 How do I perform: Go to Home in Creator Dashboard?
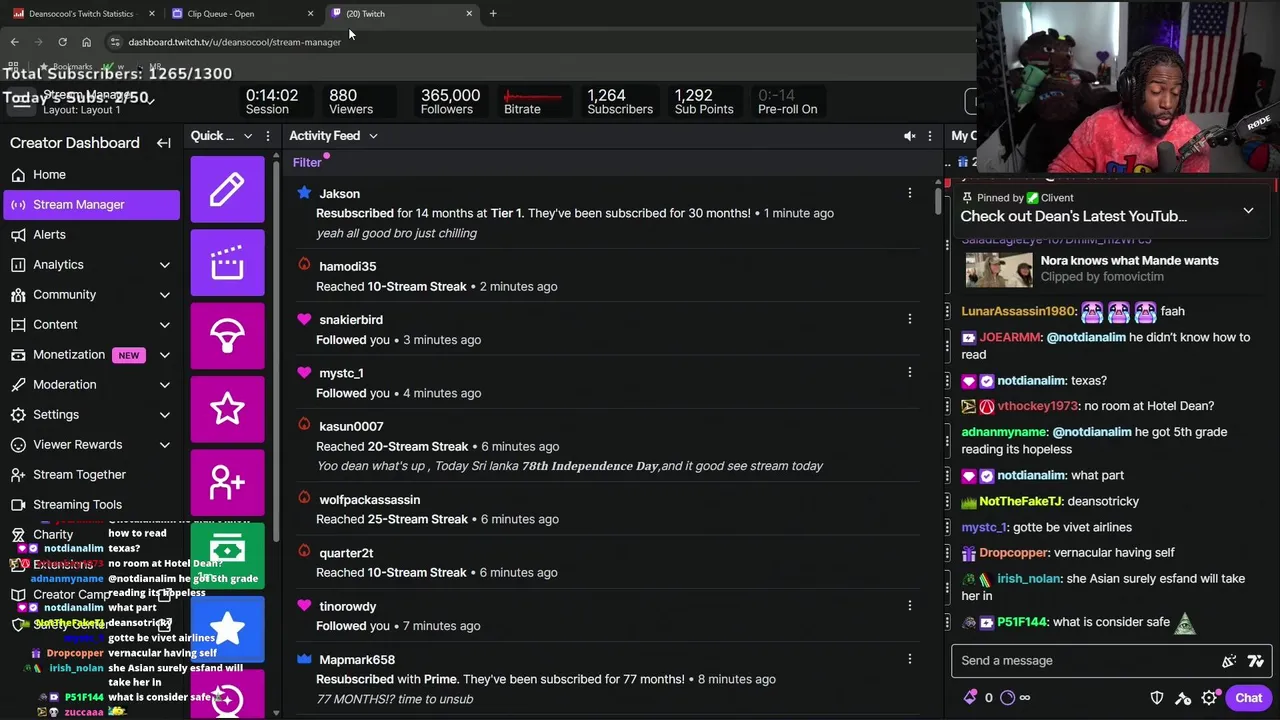(90, 174)
